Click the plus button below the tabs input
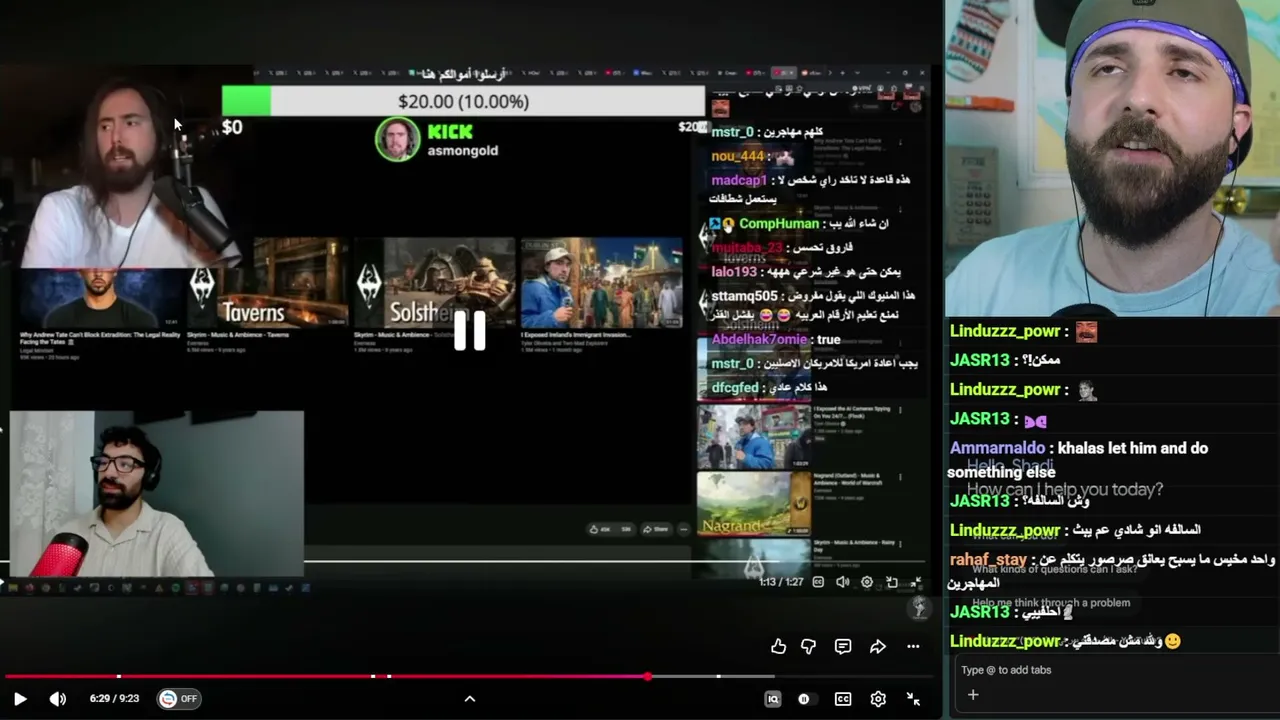Image resolution: width=1280 pixels, height=720 pixels. [972, 695]
